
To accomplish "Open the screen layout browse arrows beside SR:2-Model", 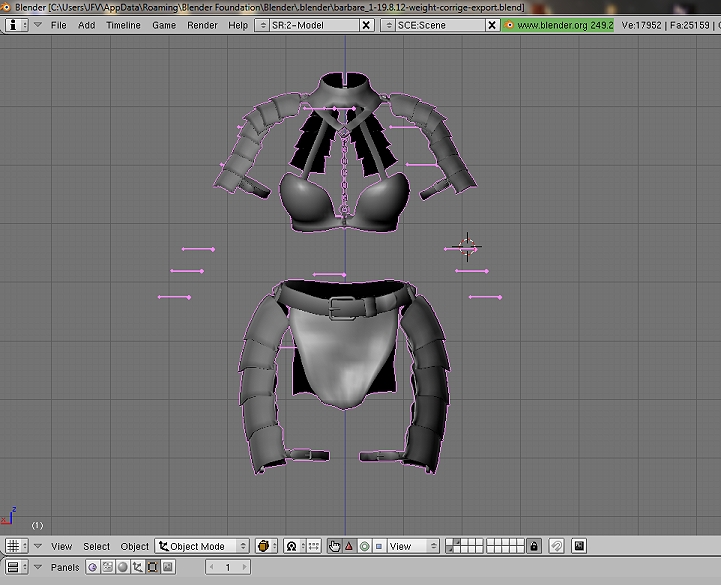I will (263, 25).
